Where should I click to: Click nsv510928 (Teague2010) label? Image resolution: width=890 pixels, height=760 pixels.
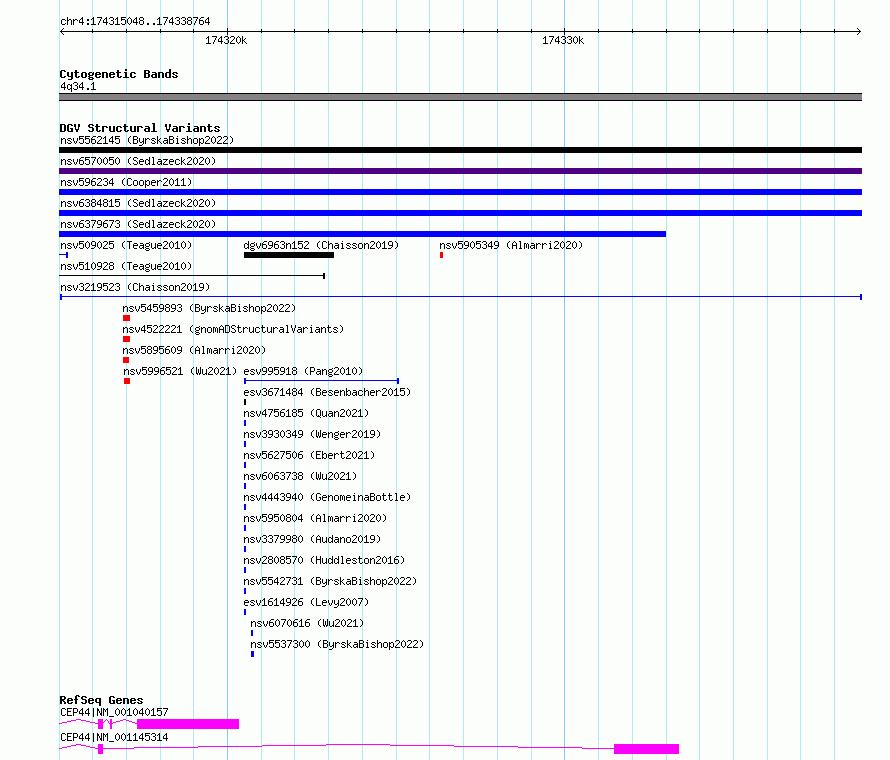(126, 266)
